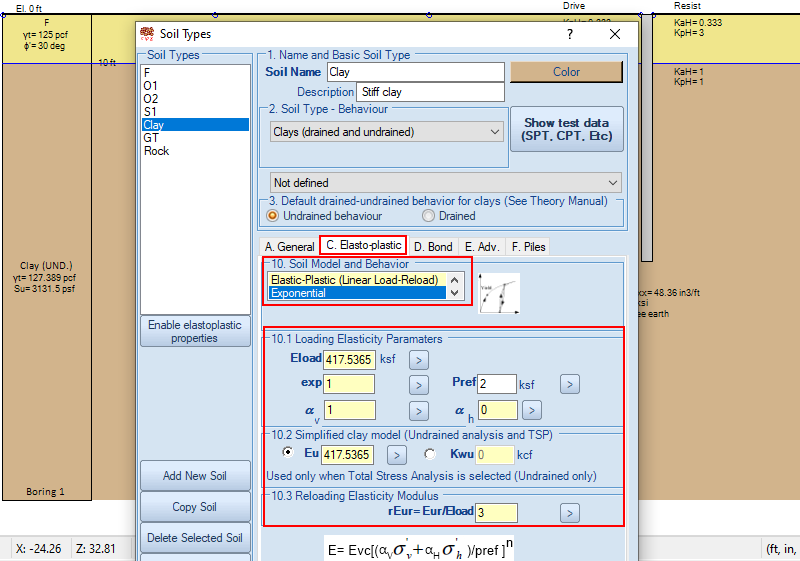Open the E. Adv. tab
800x561 pixels.
click(482, 247)
